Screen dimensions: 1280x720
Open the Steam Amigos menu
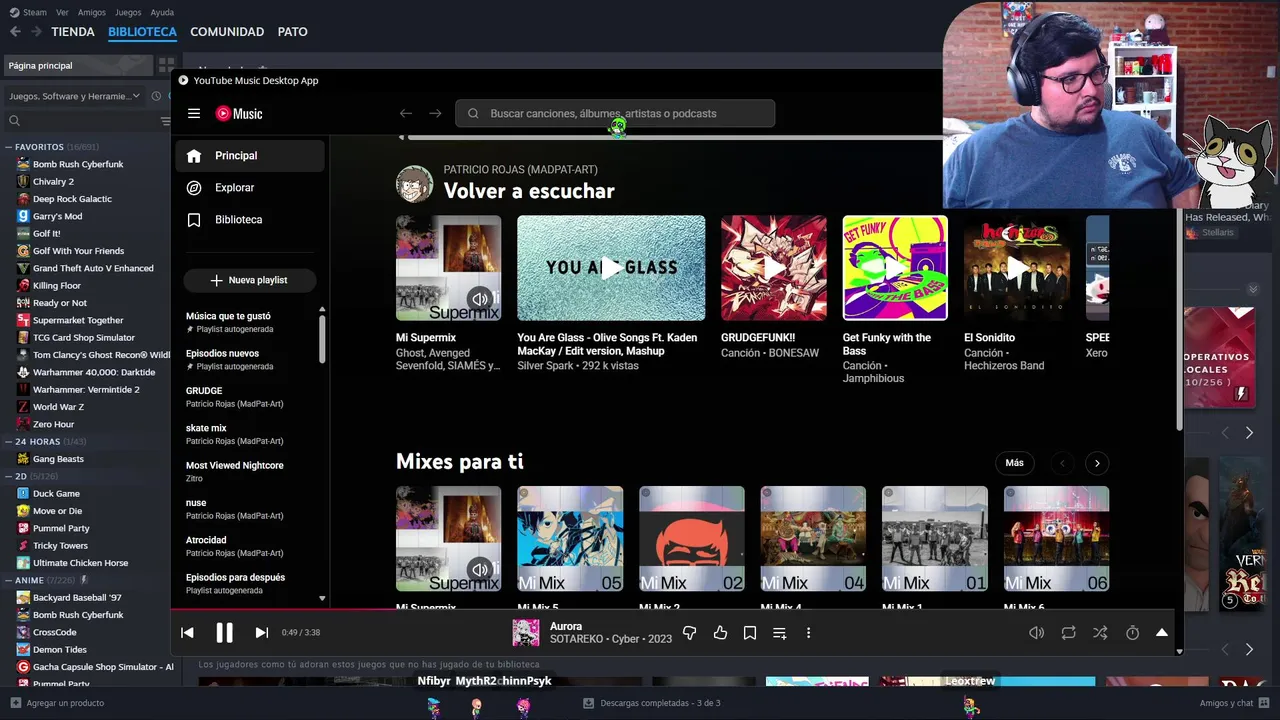tap(92, 12)
